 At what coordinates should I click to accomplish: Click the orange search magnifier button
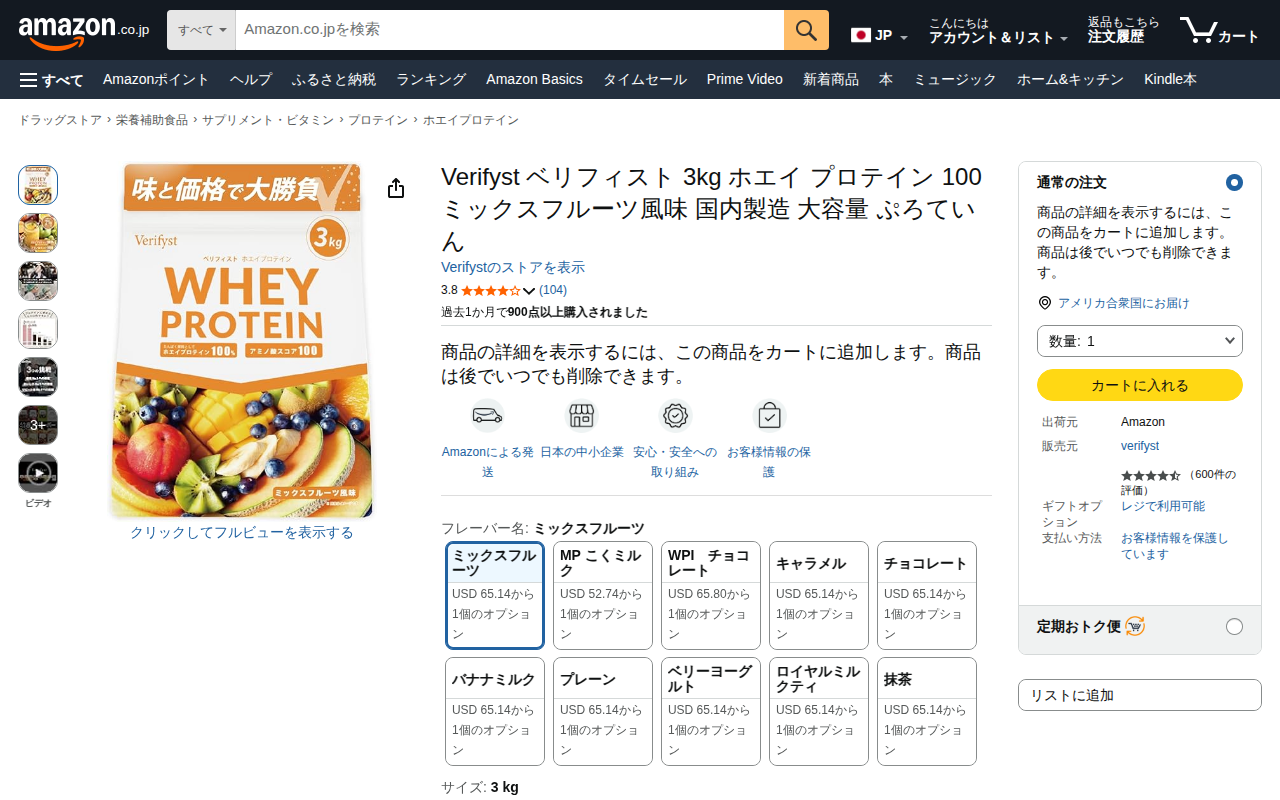pyautogui.click(x=806, y=30)
